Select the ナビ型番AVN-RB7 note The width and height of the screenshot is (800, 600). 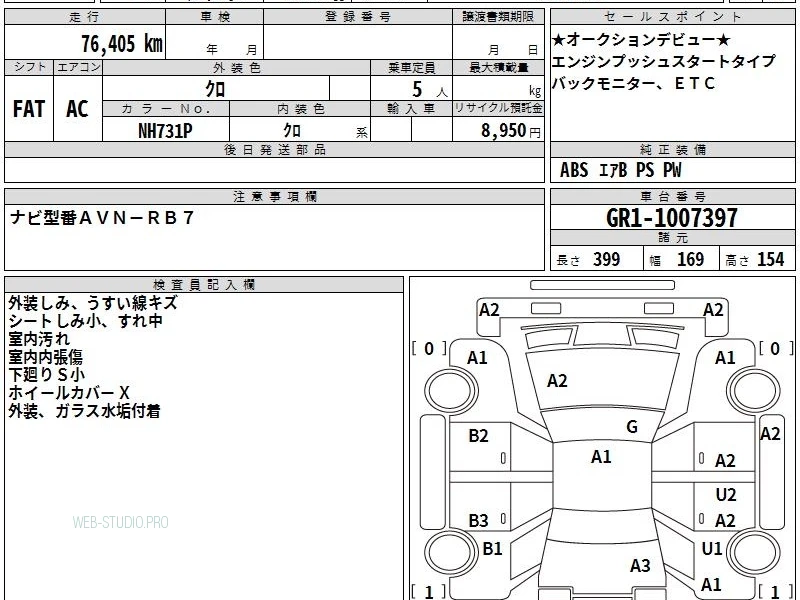[x=103, y=218]
